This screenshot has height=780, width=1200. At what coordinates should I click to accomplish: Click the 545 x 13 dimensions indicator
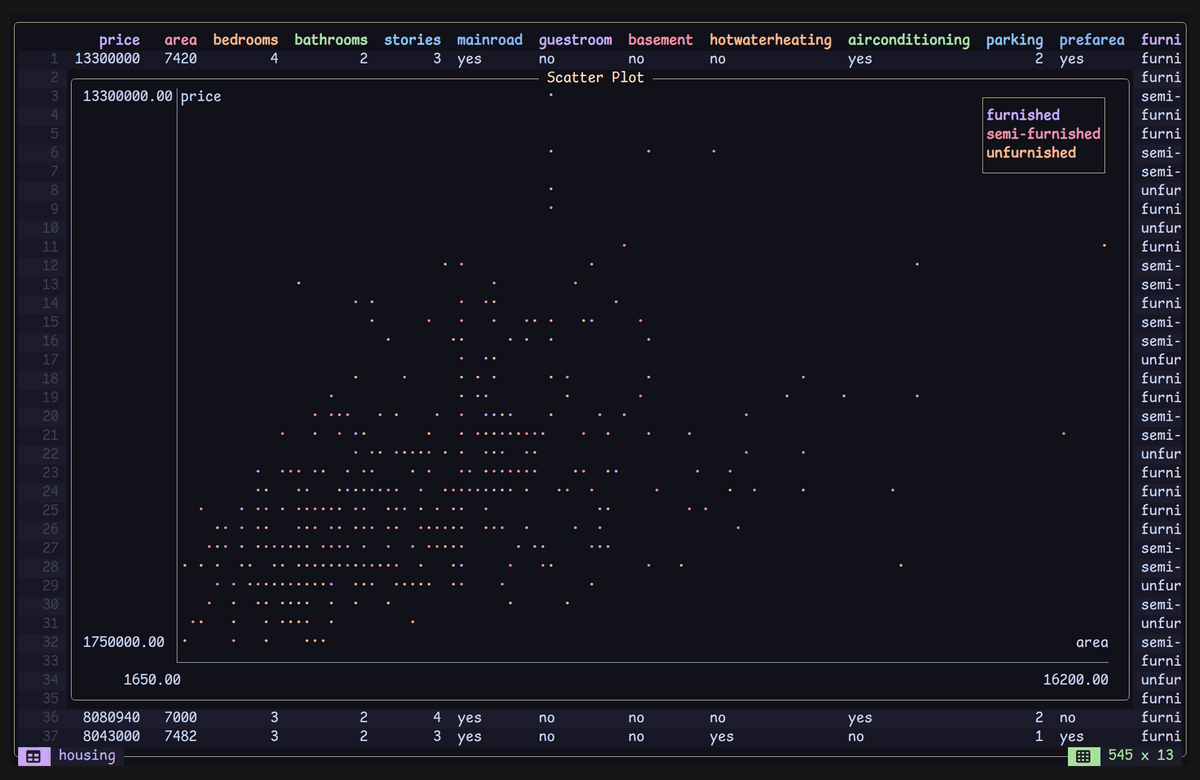(x=1141, y=756)
